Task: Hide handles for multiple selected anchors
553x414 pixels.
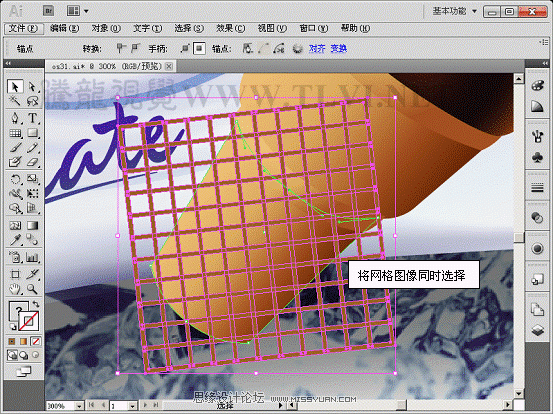Action: pyautogui.click(x=199, y=48)
